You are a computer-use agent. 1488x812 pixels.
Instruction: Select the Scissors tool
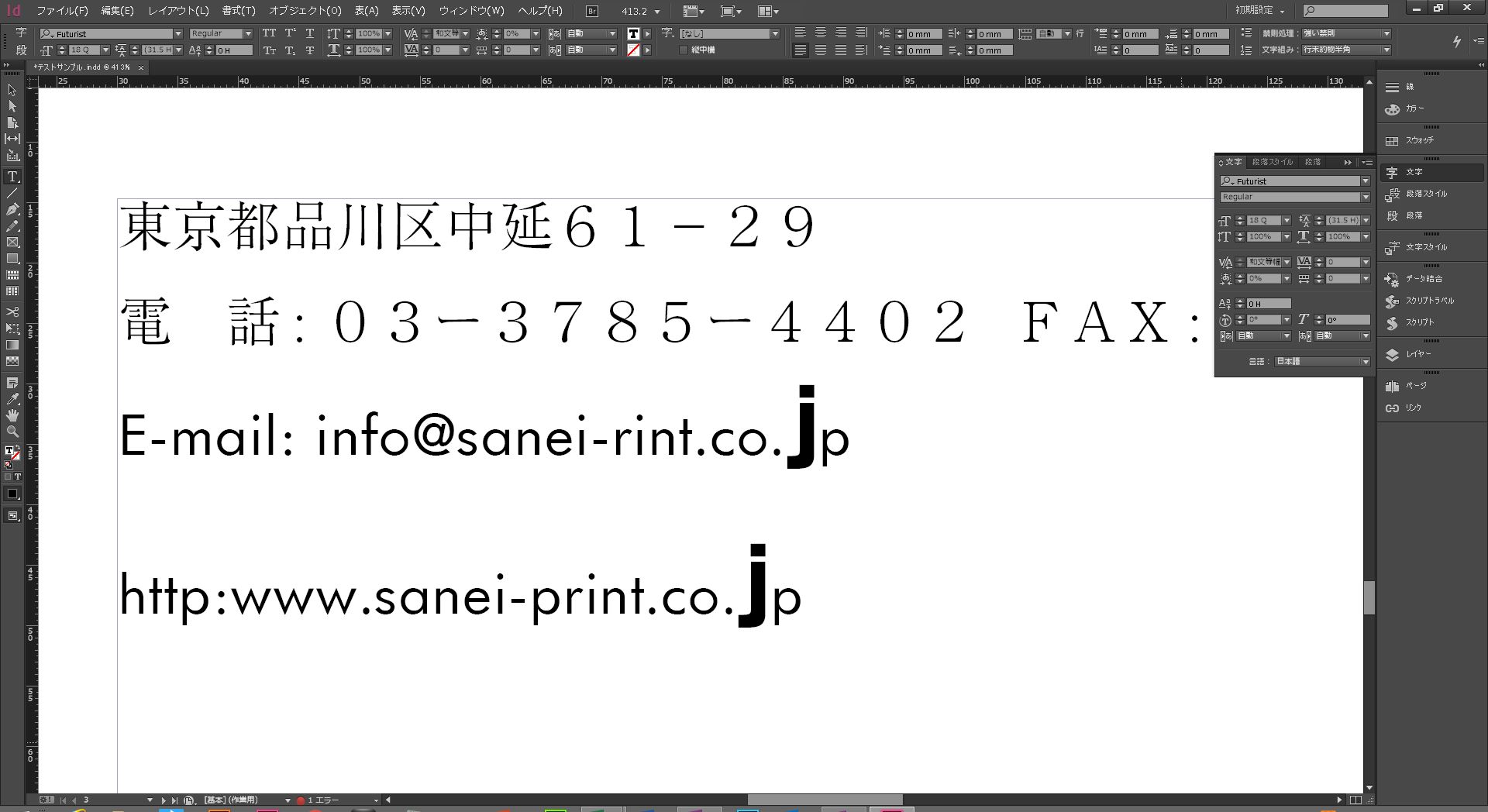coord(12,311)
